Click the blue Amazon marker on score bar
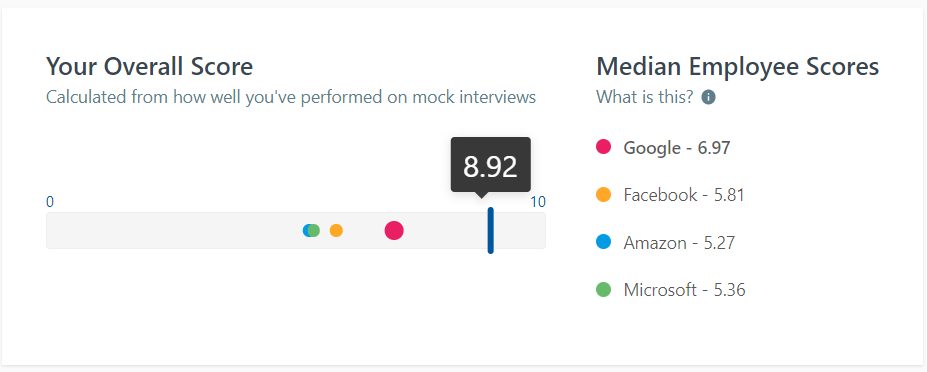This screenshot has width=927, height=372. point(306,230)
